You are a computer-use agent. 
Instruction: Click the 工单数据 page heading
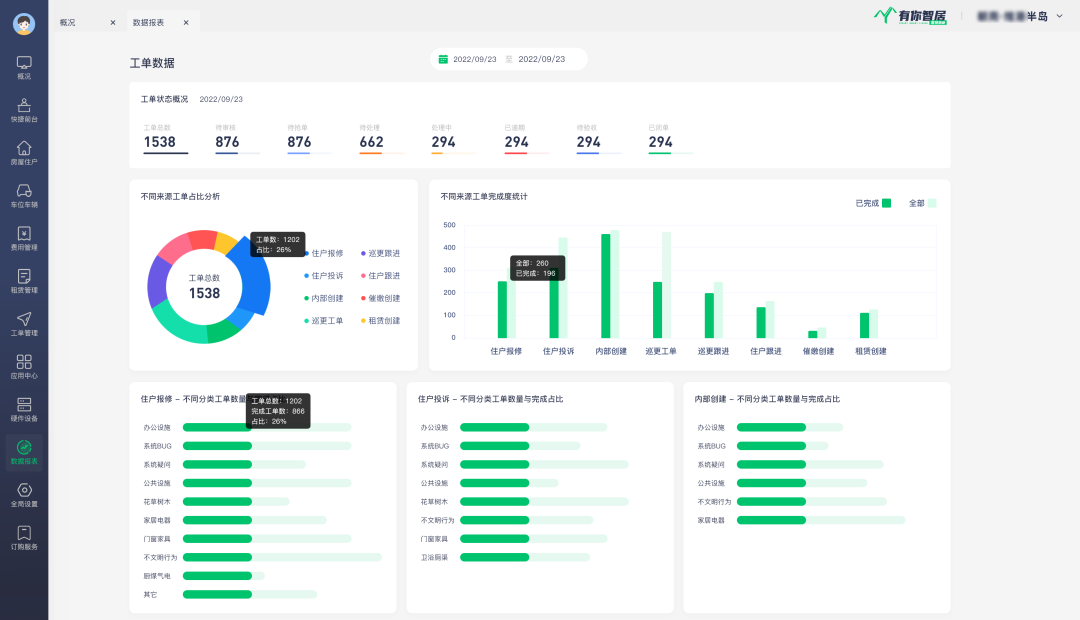pyautogui.click(x=152, y=63)
